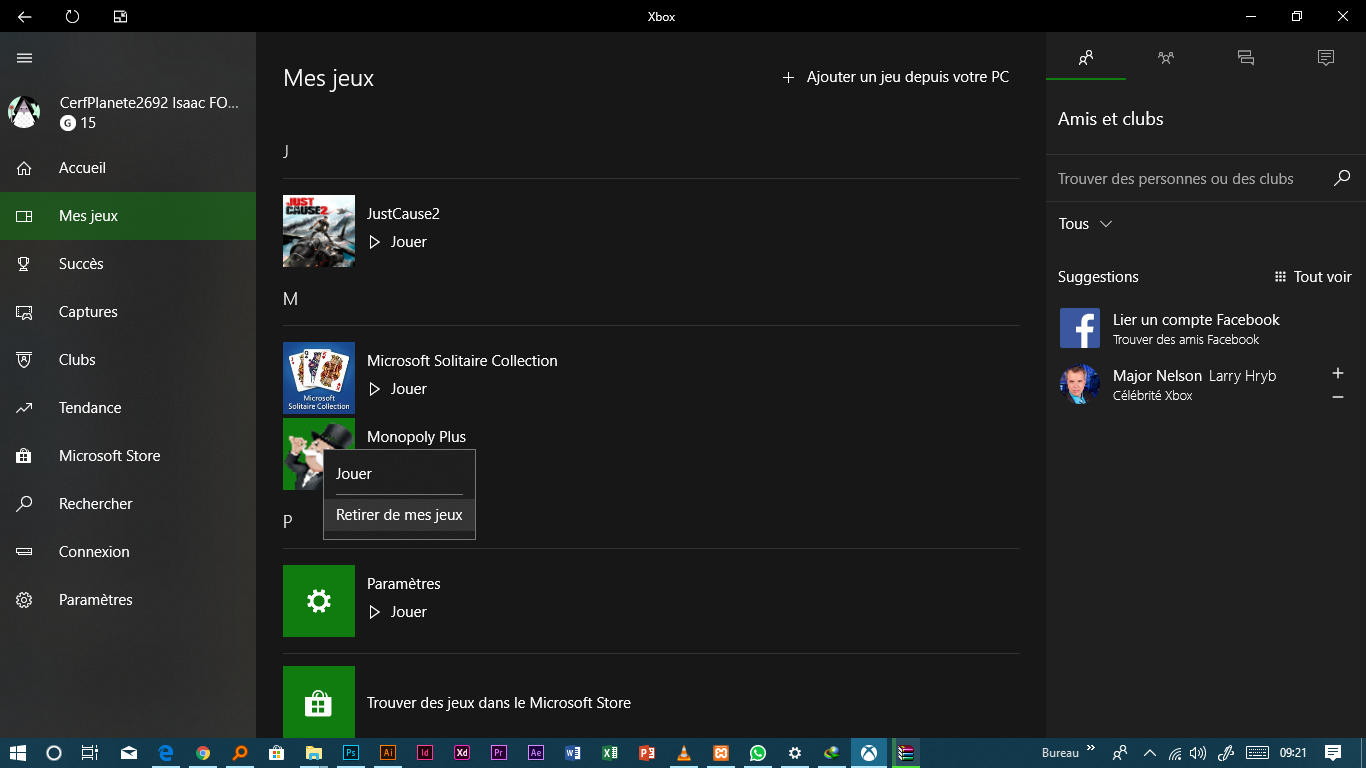
Task: Switch to the parties tab icon
Action: click(1166, 58)
